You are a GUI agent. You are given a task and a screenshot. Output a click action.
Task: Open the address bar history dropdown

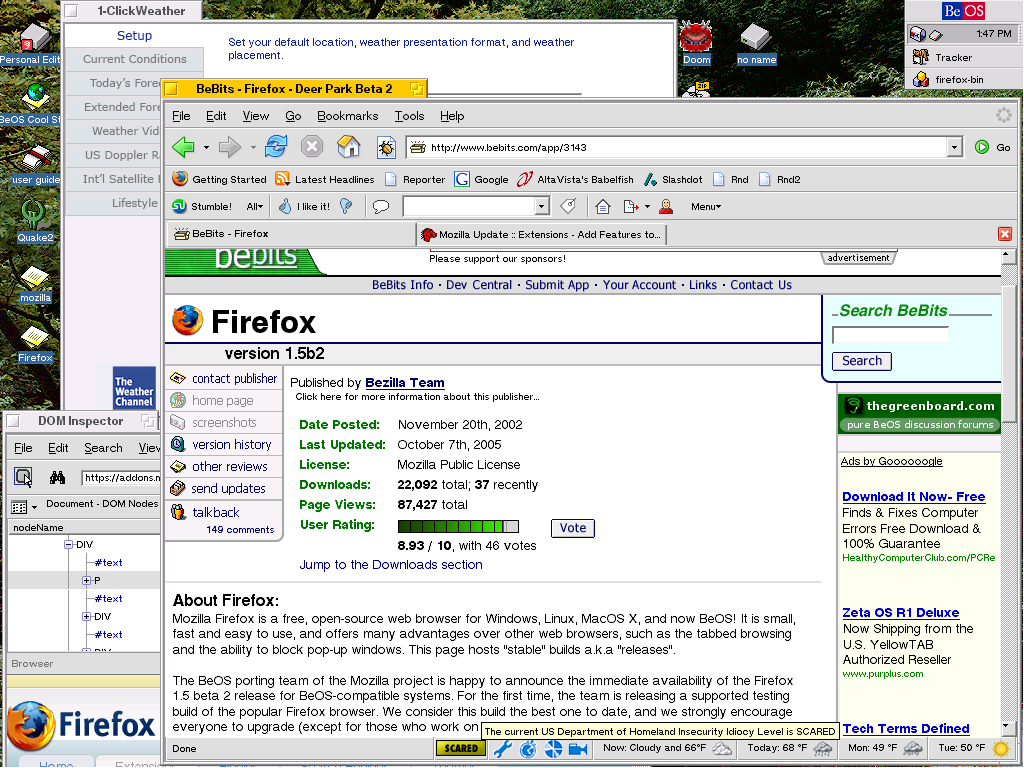coord(954,148)
